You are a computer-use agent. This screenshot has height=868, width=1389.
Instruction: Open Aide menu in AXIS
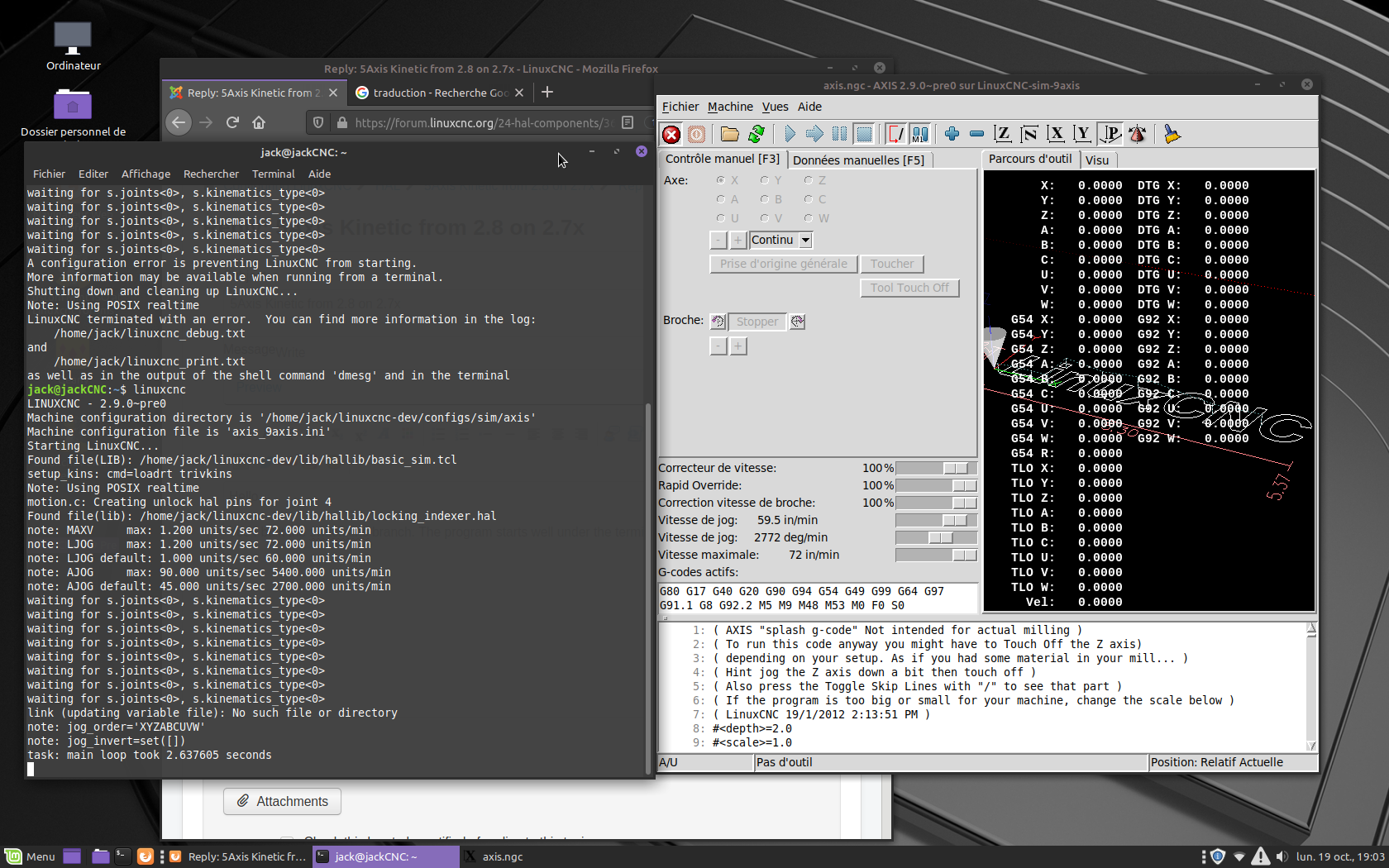[809, 107]
